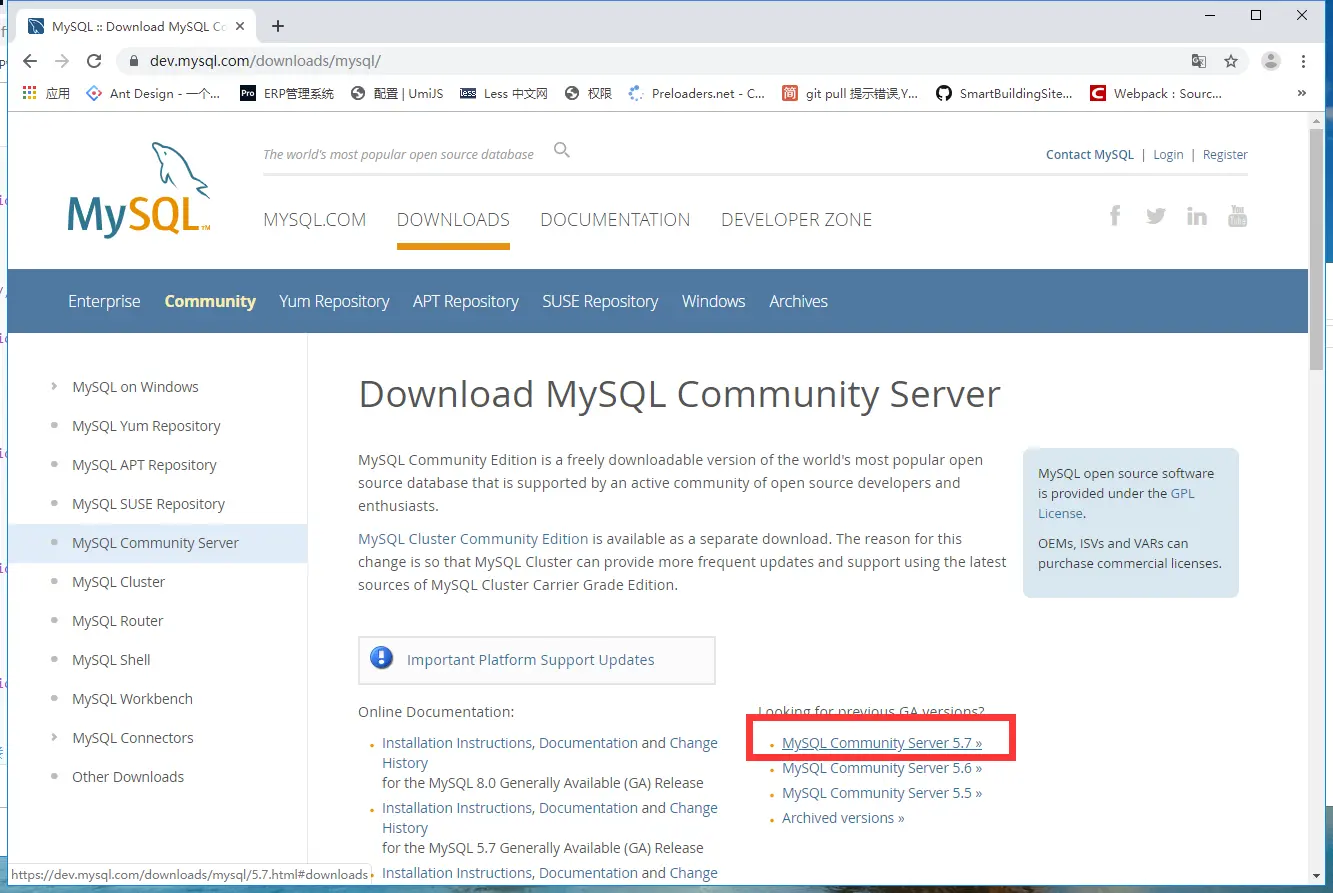This screenshot has height=893, width=1333.
Task: Click the site search magnifier icon
Action: (562, 150)
